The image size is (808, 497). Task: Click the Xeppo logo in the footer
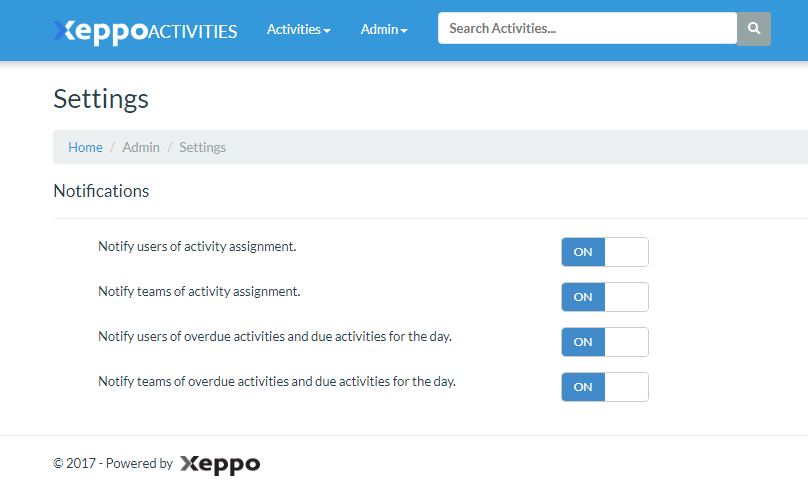(220, 464)
